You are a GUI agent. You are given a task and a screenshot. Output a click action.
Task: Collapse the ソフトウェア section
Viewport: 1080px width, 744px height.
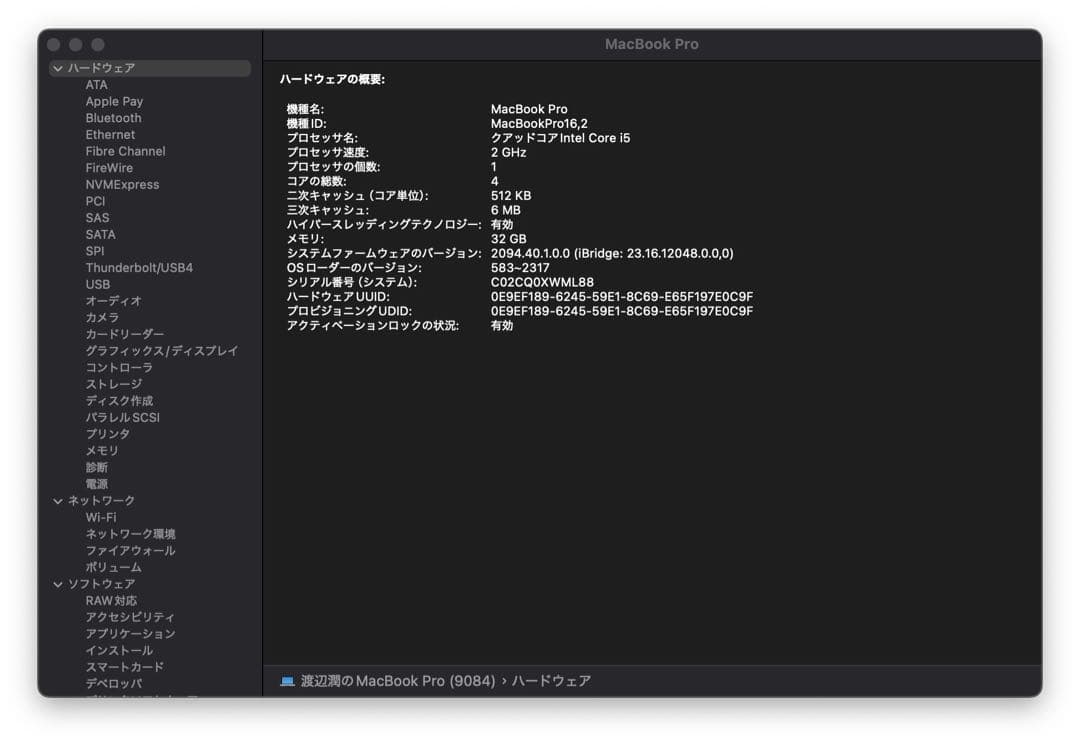pyautogui.click(x=57, y=583)
